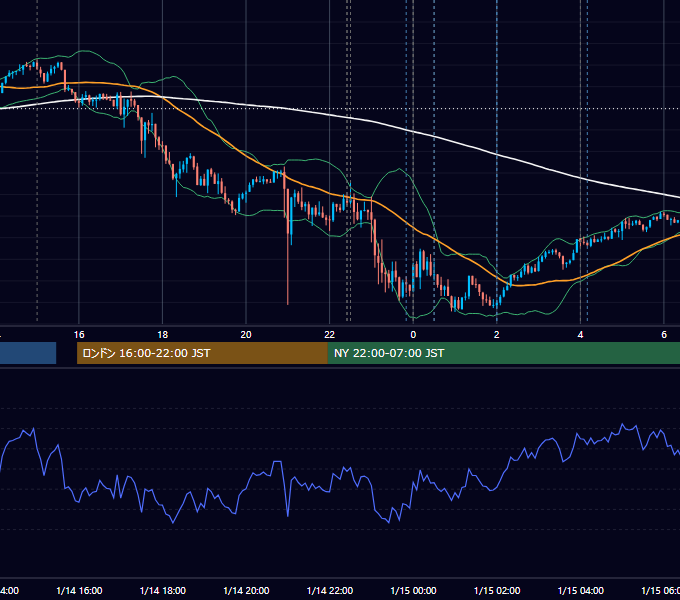
Task: Click the 1/14 18:00 date label
Action: (163, 591)
